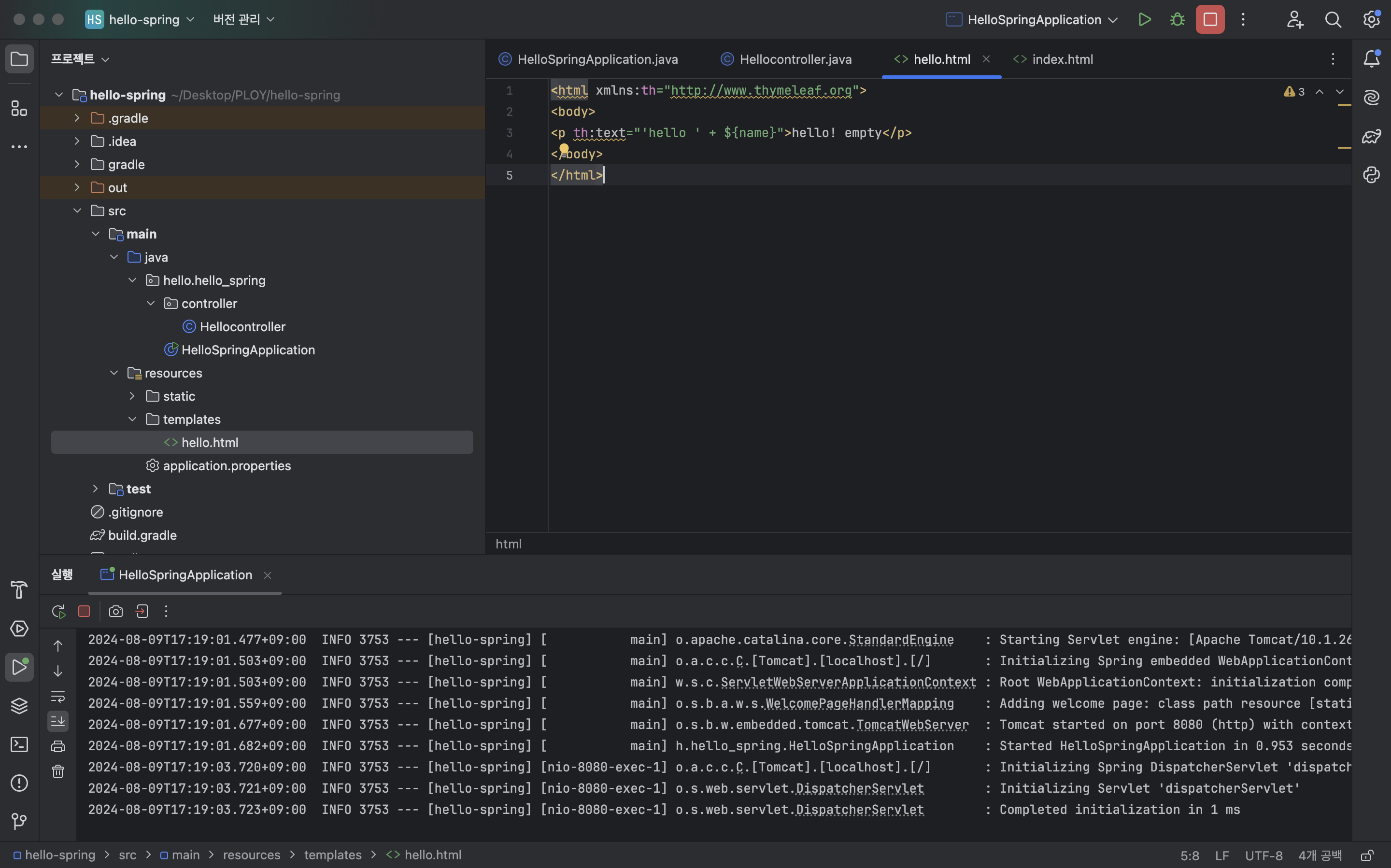The width and height of the screenshot is (1391, 868).
Task: Open IDE settings gear icon
Action: click(1372, 19)
